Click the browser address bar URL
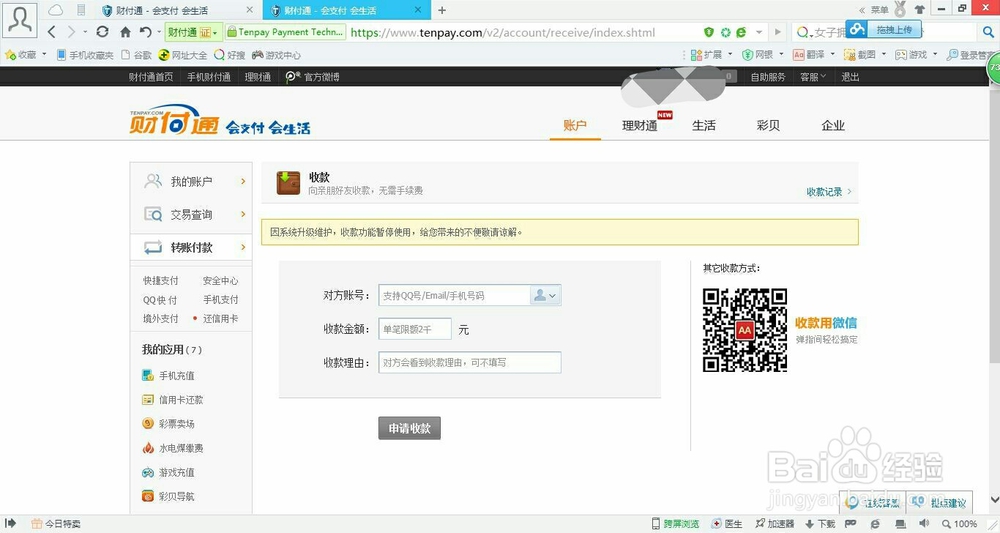This screenshot has height=533, width=1000. (503, 32)
